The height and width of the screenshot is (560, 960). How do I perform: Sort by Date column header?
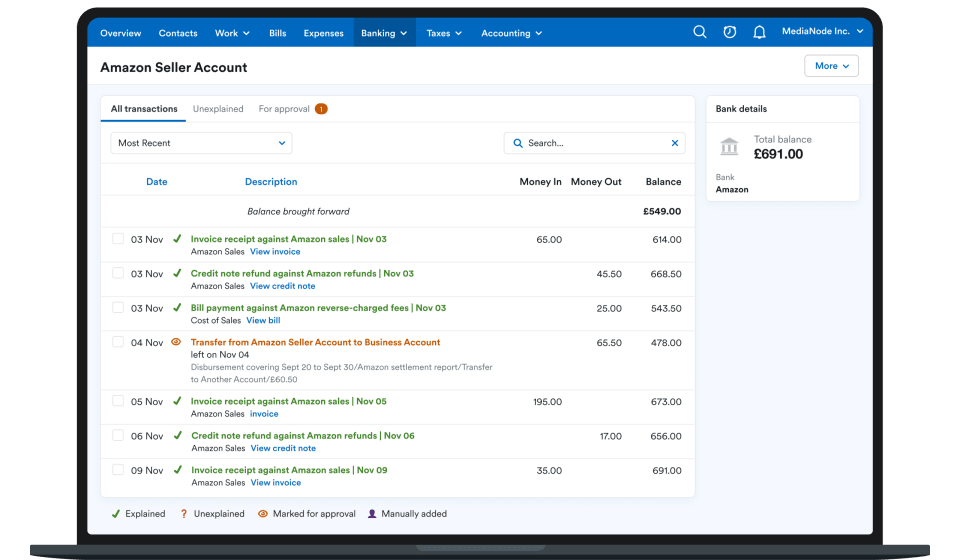click(x=157, y=182)
